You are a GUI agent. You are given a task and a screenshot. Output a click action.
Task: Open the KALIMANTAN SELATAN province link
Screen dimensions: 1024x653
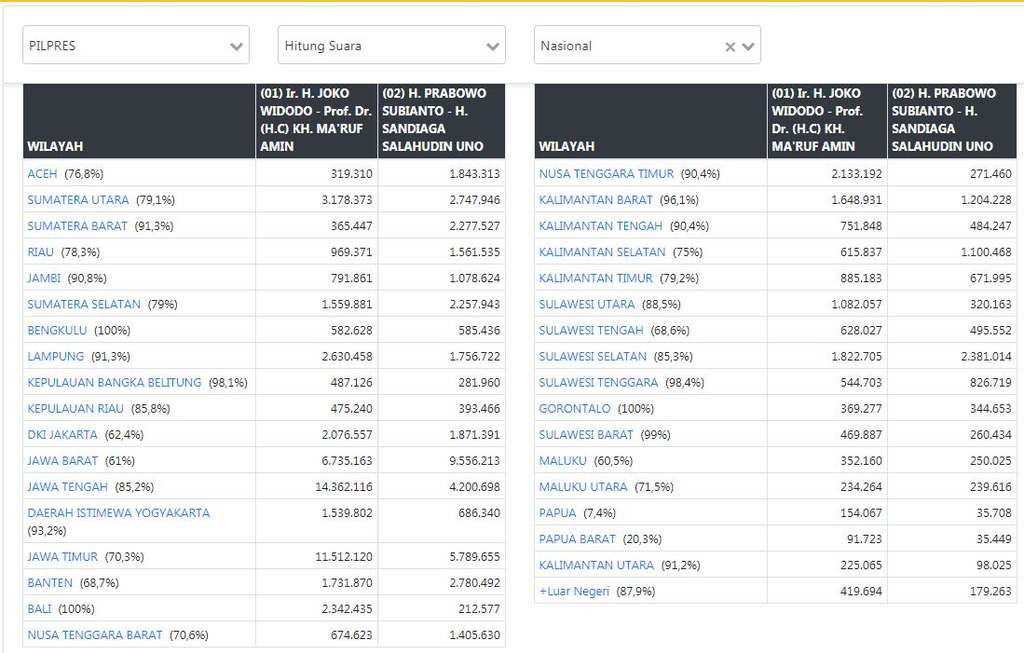(602, 252)
